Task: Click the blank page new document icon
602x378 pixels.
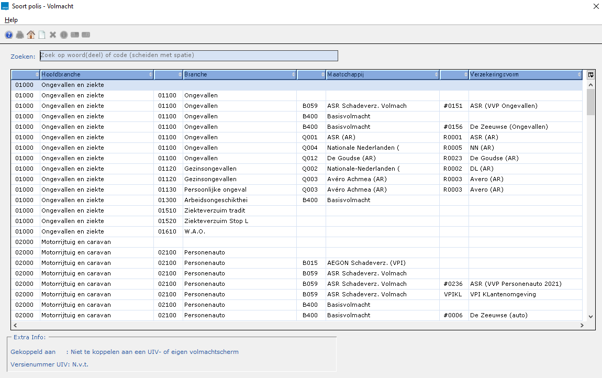Action: click(41, 35)
